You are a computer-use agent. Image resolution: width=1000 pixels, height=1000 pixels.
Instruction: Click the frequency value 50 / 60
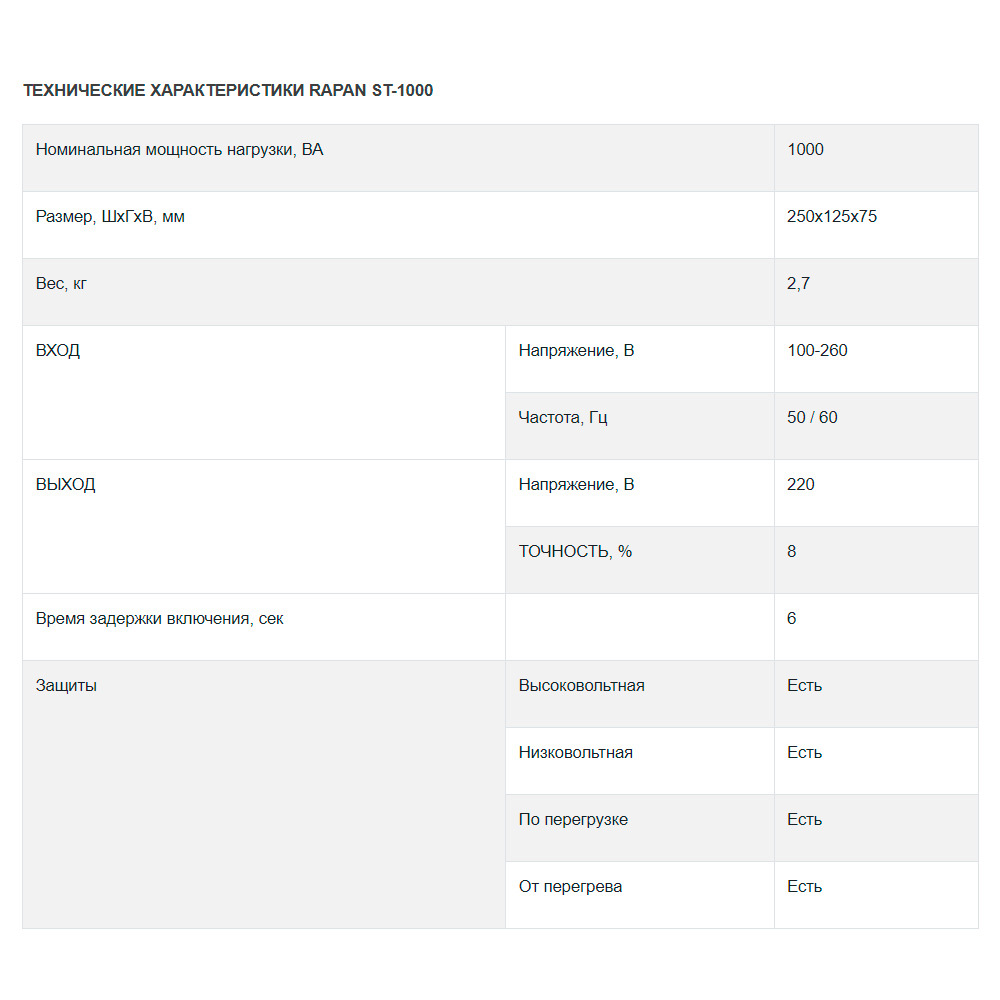click(x=812, y=417)
